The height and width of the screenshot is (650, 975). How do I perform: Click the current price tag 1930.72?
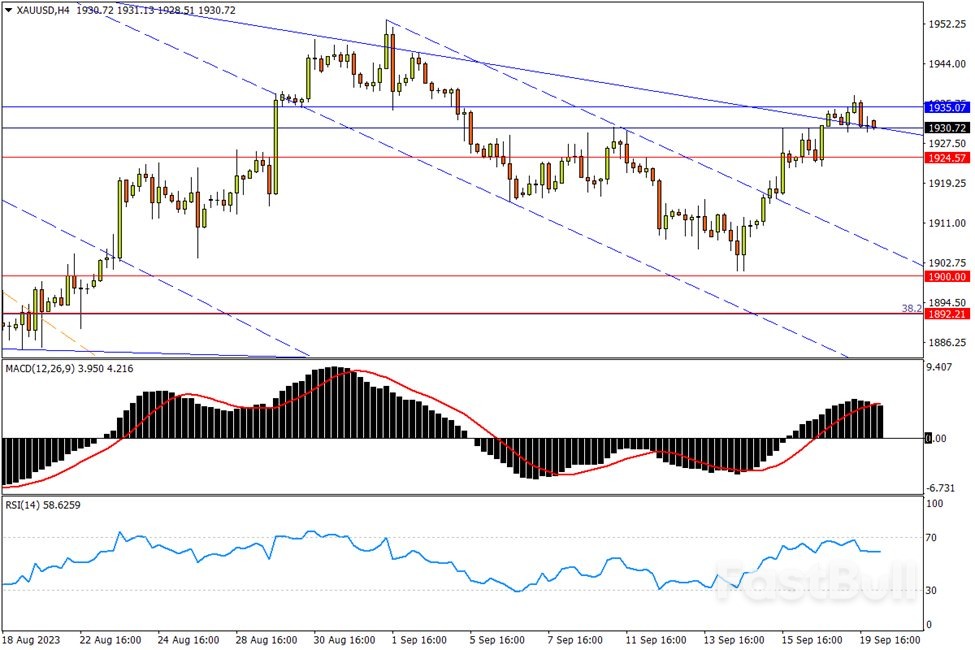click(x=945, y=128)
